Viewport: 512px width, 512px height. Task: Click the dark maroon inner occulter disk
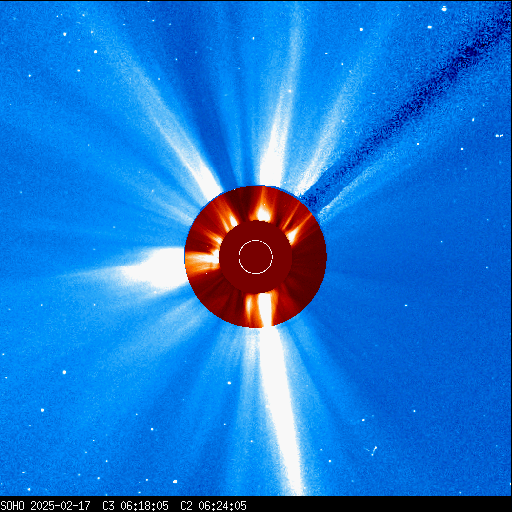click(x=256, y=257)
